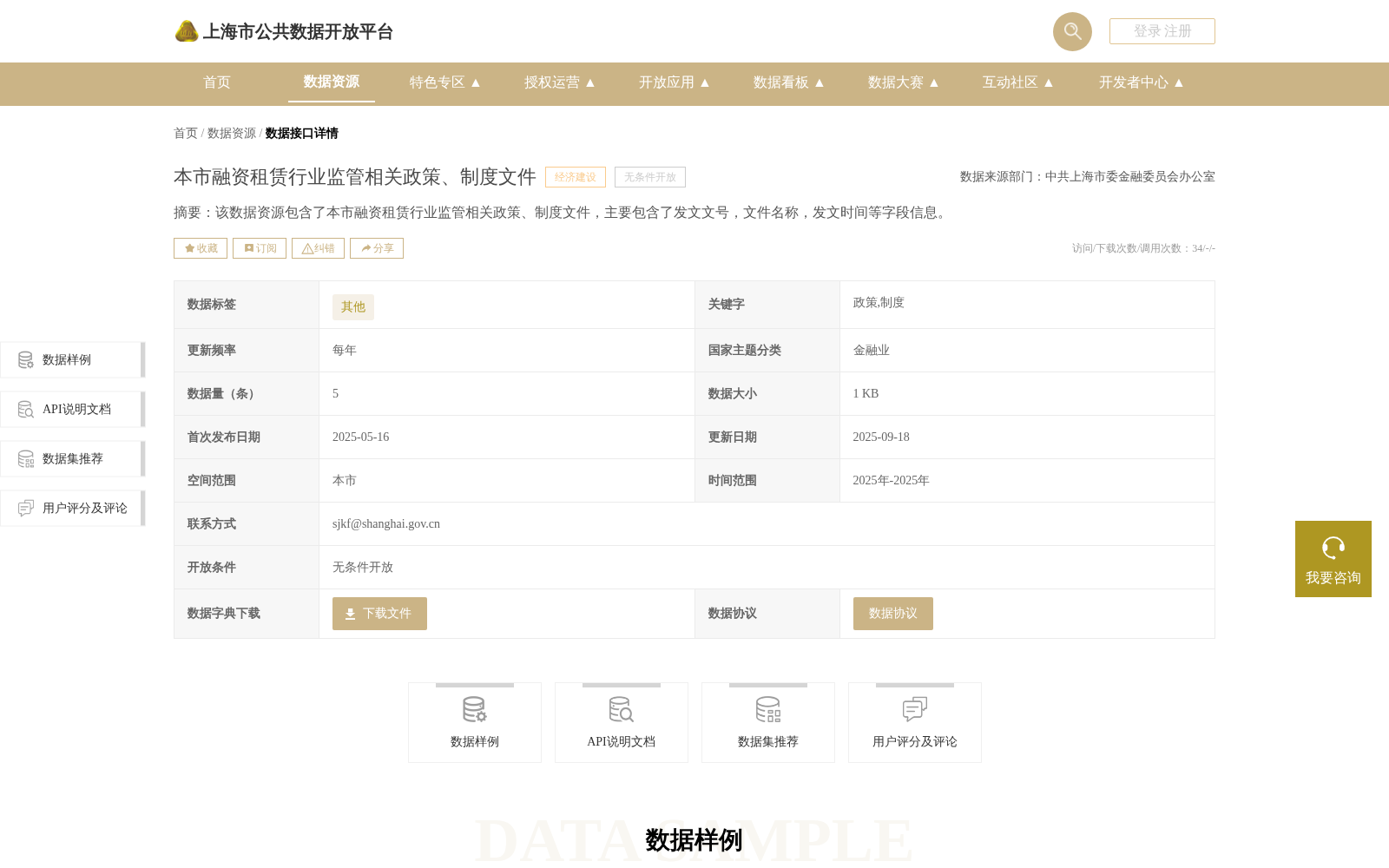The image size is (1389, 868).
Task: Click the 1 KB data size value
Action: (x=866, y=394)
